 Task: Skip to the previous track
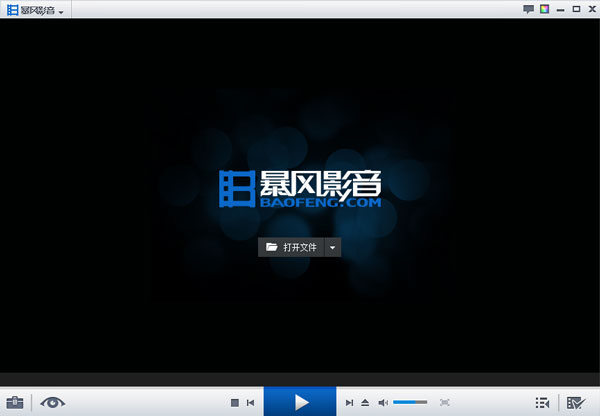[250, 402]
